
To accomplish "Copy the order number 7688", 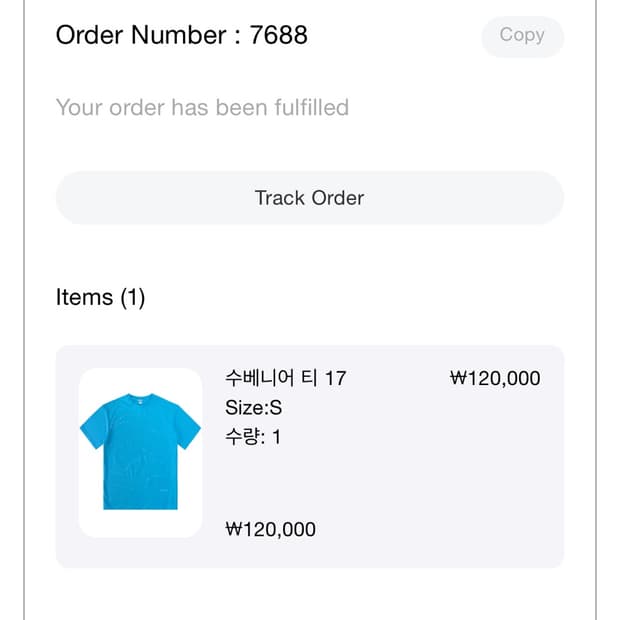I will (x=522, y=36).
